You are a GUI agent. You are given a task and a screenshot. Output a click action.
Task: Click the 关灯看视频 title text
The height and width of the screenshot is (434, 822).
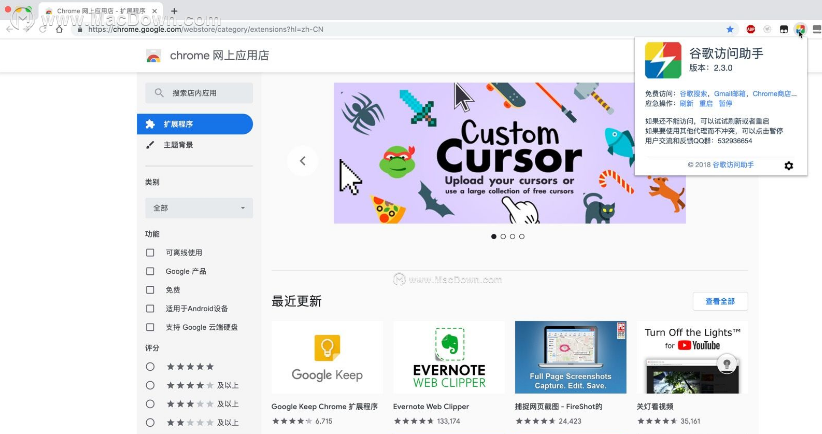(655, 407)
